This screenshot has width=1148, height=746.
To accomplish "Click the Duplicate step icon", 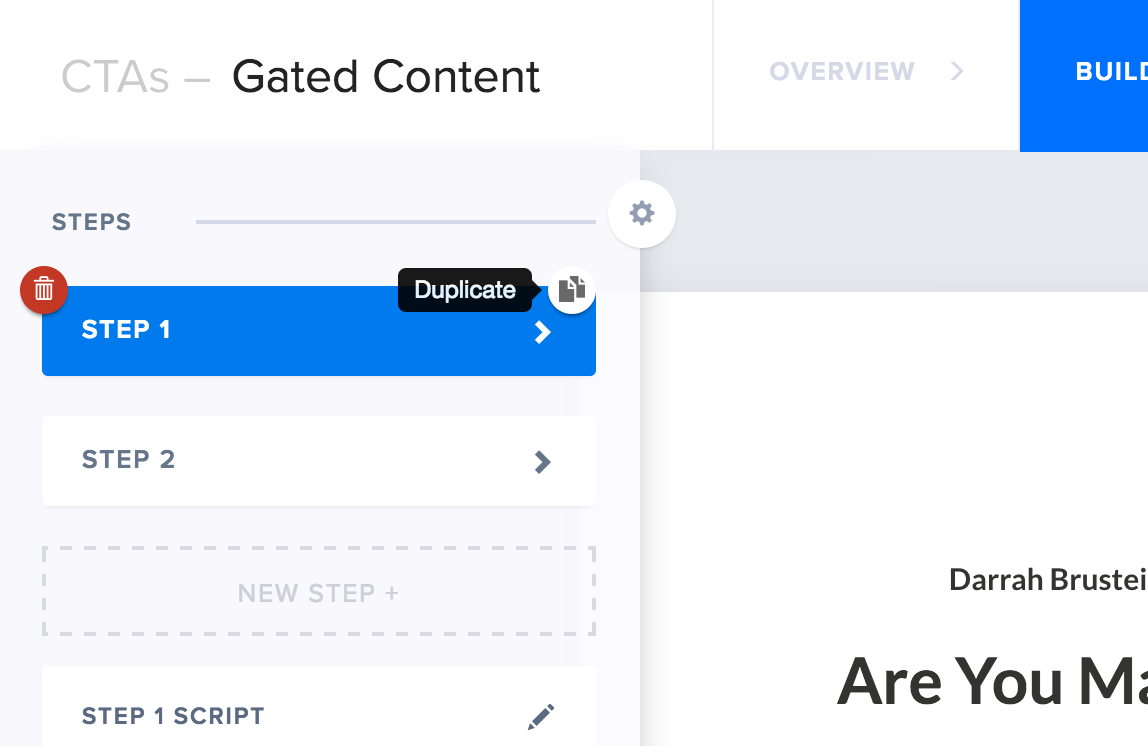I will click(x=572, y=290).
